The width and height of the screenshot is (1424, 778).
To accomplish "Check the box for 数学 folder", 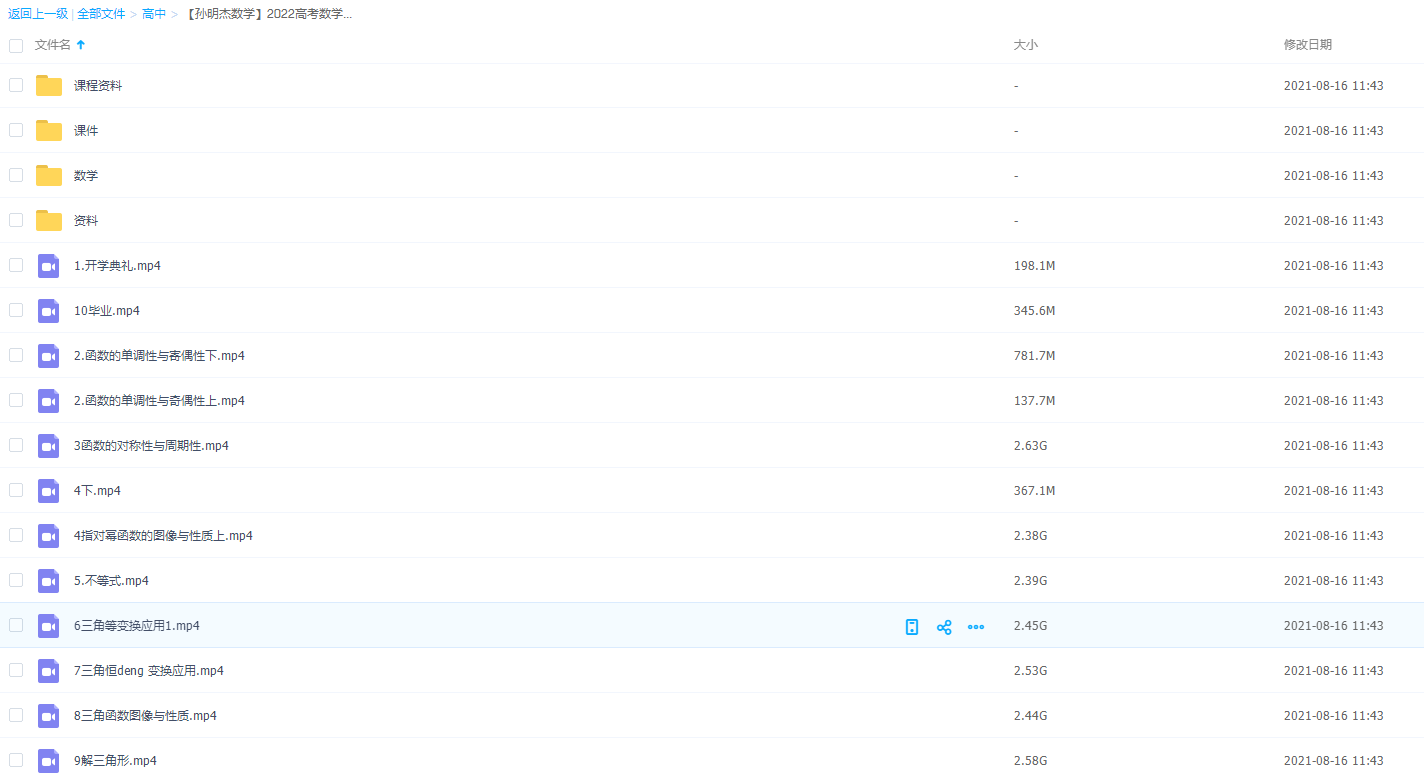I will [x=16, y=175].
